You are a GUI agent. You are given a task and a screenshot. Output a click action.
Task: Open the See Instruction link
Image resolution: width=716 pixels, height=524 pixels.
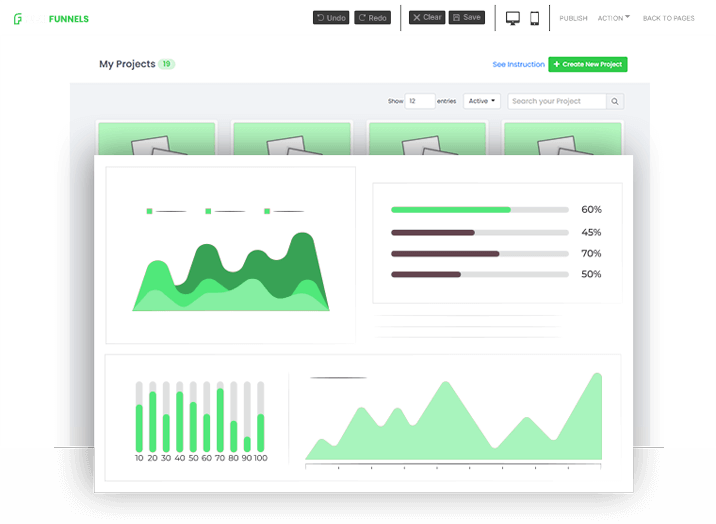518,65
